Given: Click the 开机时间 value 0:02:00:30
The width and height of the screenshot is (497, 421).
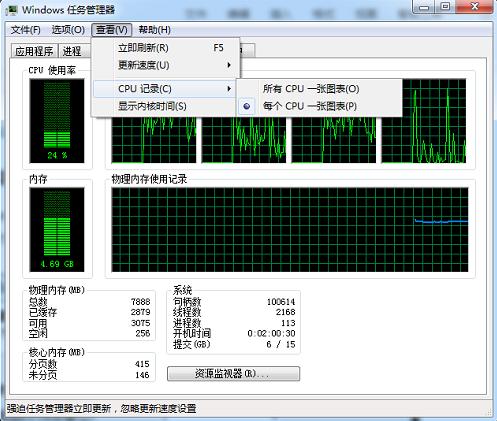Looking at the screenshot, I should click(x=271, y=333).
